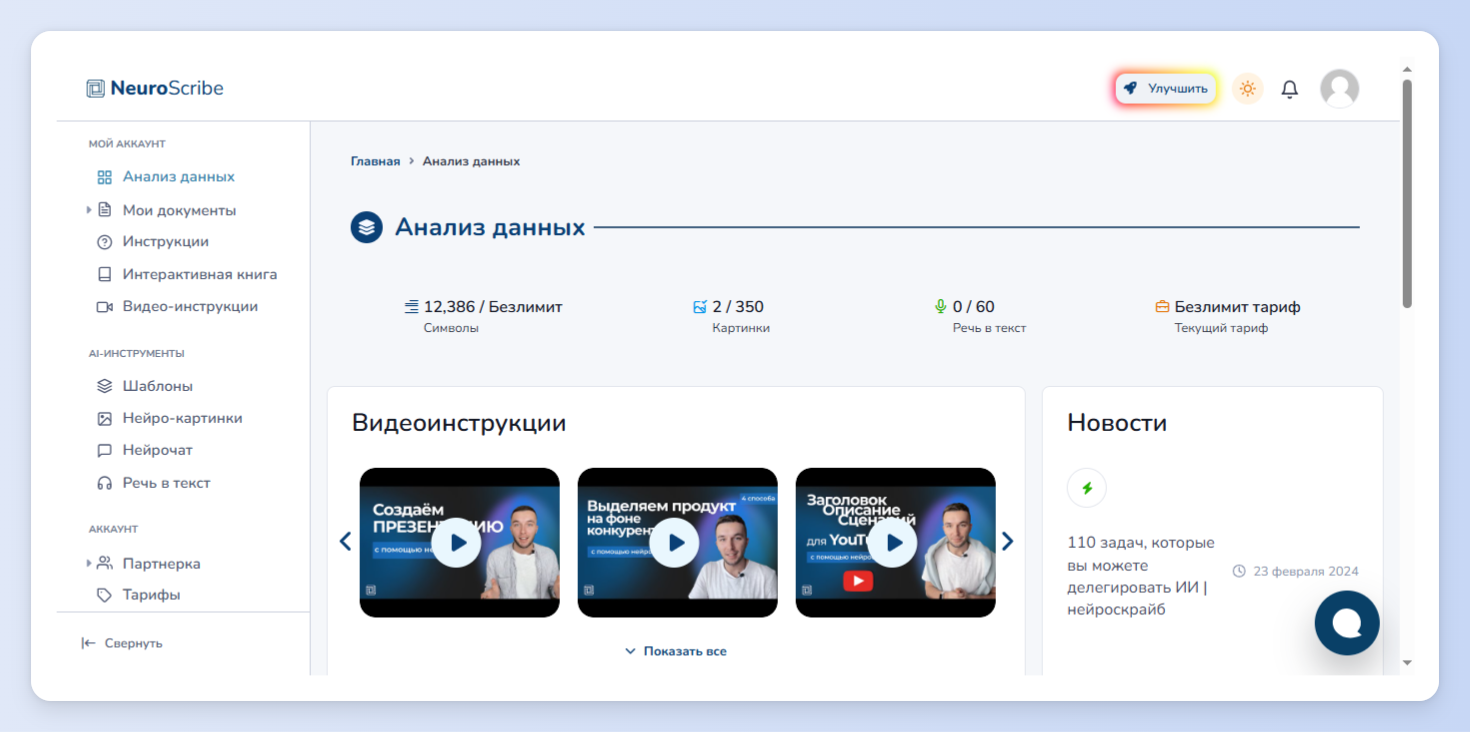Screen dimensions: 1470x732
Task: Open Нейро-картинки tool
Action: (183, 418)
